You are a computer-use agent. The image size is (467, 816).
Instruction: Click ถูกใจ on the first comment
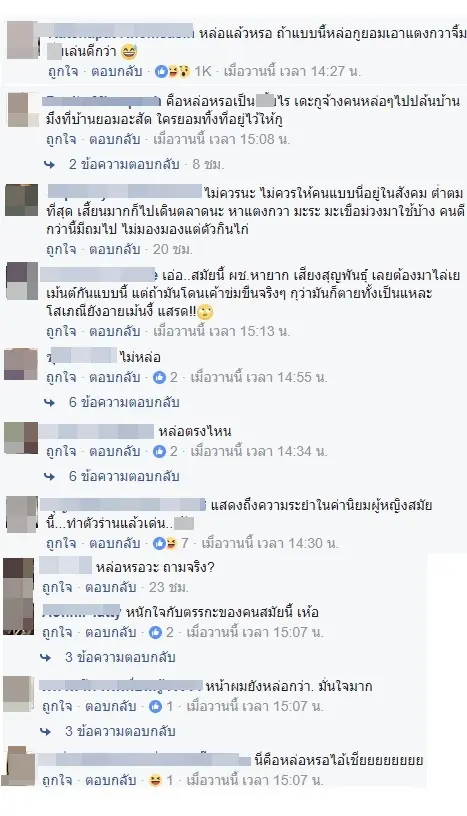(x=63, y=71)
